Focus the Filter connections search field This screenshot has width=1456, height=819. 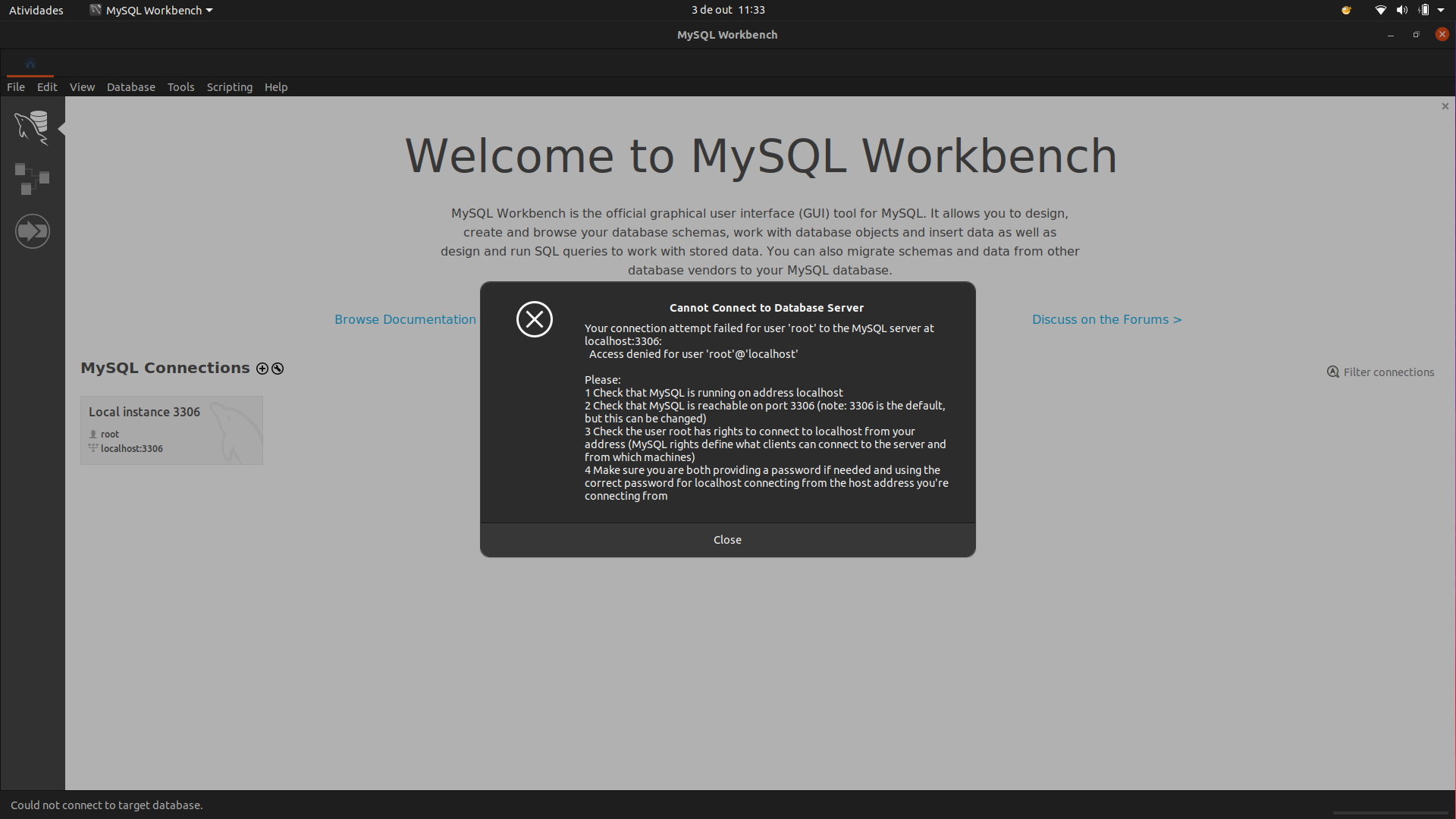(x=1388, y=372)
